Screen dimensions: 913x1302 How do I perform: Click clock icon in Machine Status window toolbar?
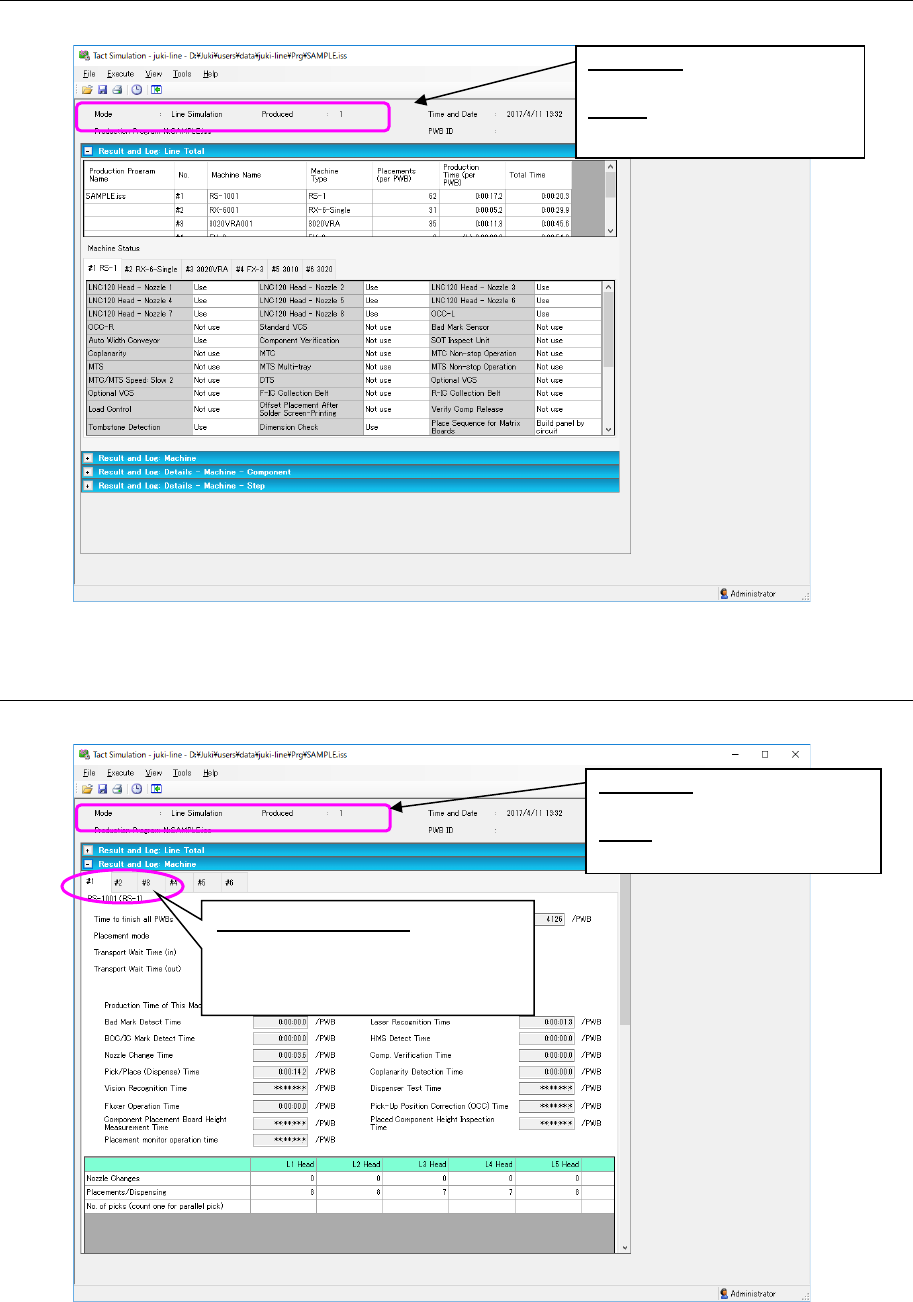(135, 89)
